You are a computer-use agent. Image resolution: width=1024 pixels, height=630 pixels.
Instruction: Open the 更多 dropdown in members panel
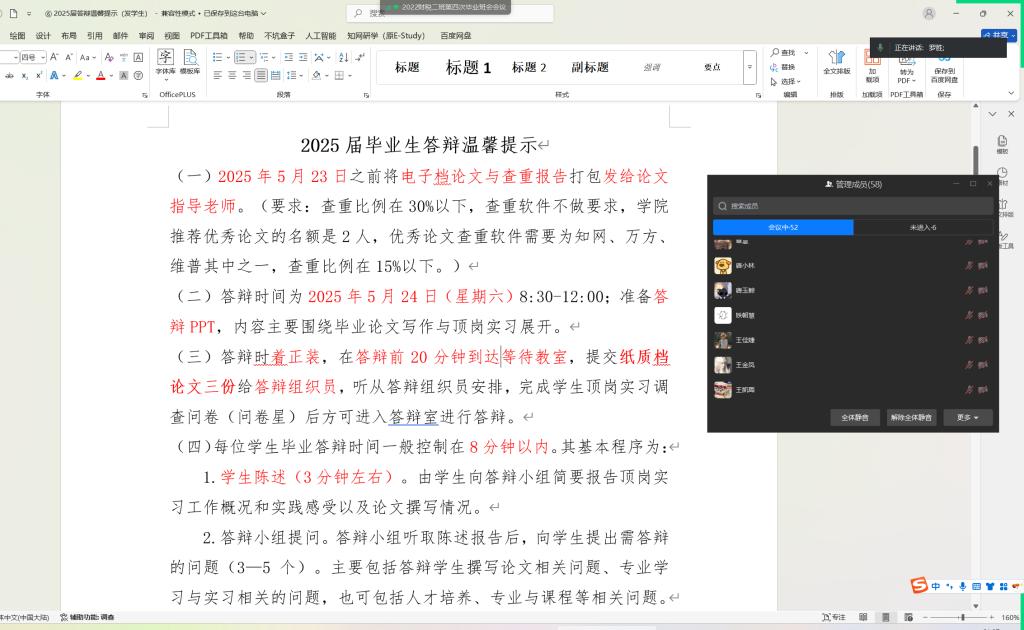(967, 417)
